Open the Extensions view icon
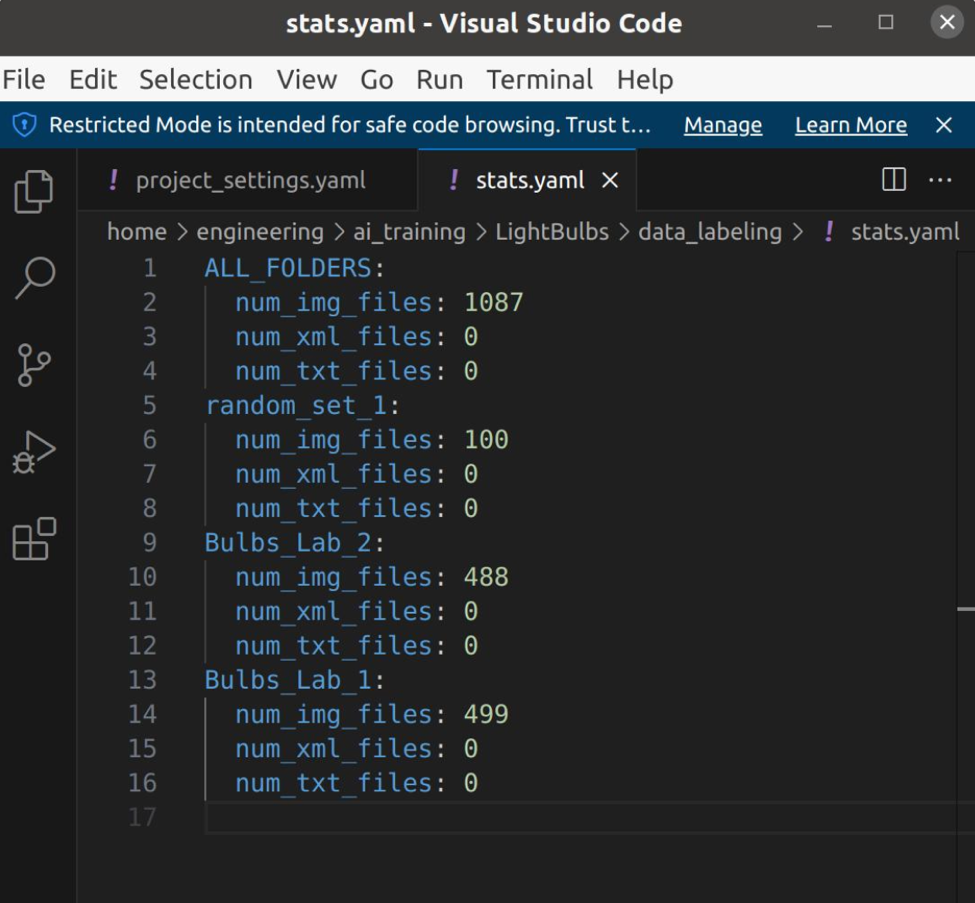Screen dimensions: 975x903 click(34, 539)
